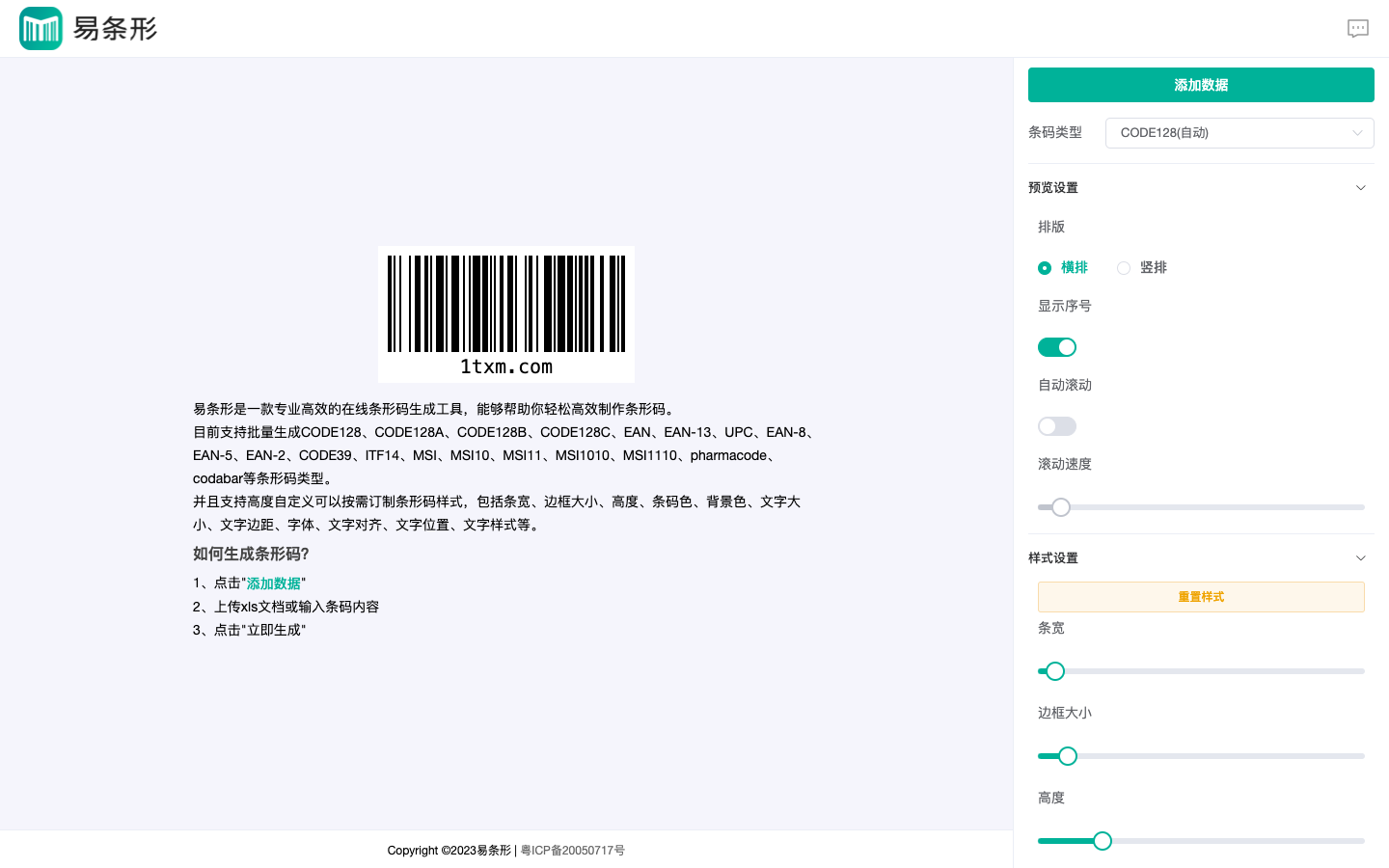Click the 如何生成条形码? heading
The image size is (1389, 868).
[251, 555]
